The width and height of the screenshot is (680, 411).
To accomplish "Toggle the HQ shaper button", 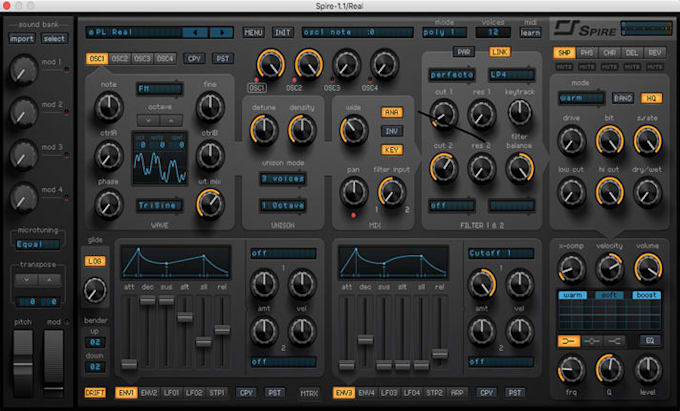I will [x=651, y=98].
